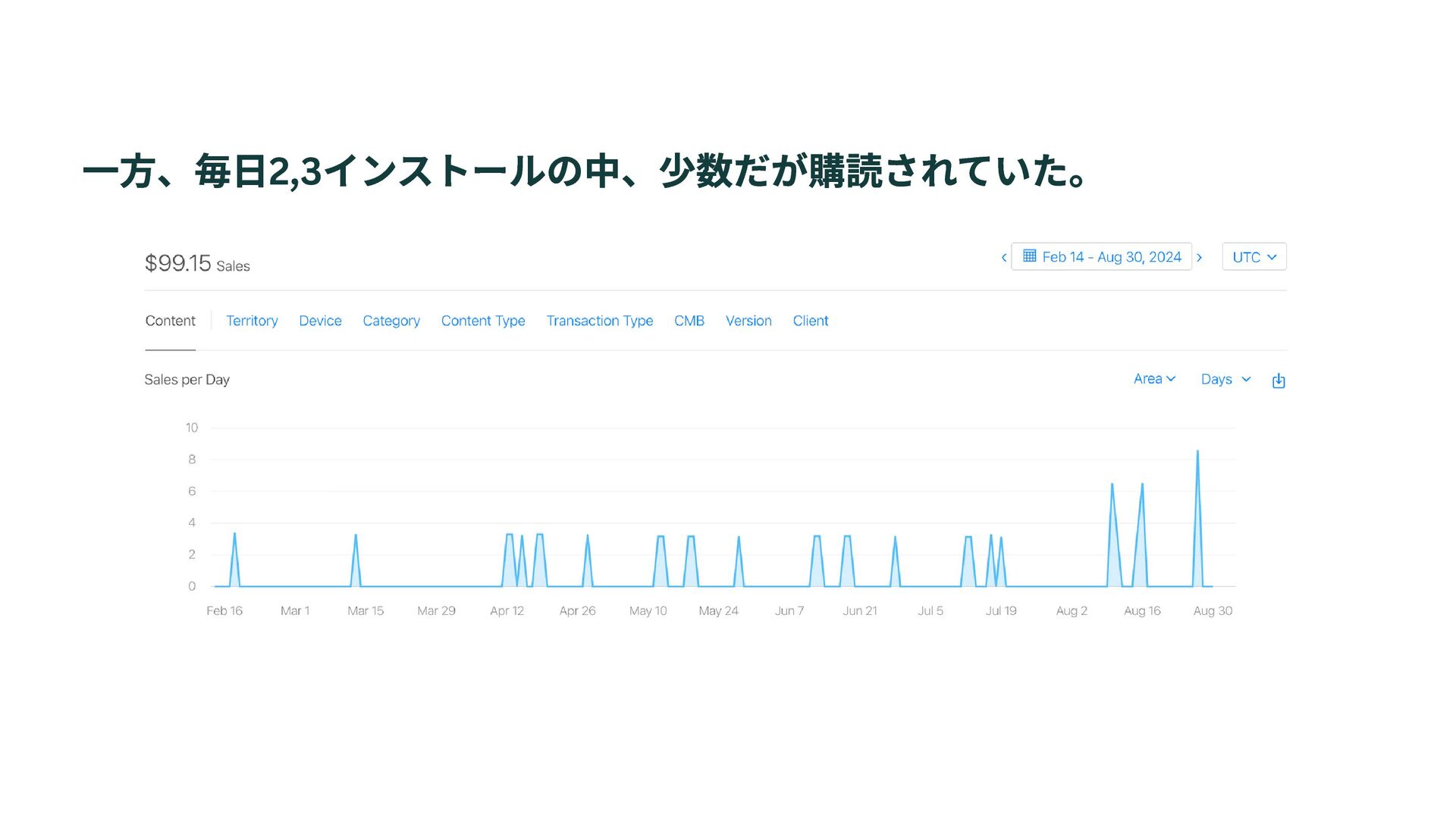Click the sales spike near Feb 16
Image resolution: width=1456 pixels, height=819 pixels.
pyautogui.click(x=234, y=535)
